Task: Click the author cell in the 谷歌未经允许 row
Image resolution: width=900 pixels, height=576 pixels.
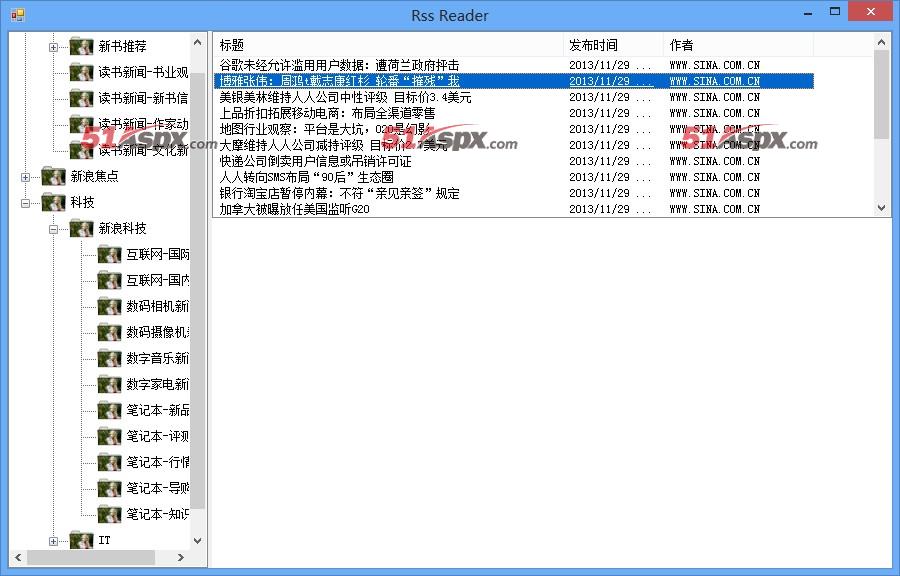Action: click(x=715, y=65)
